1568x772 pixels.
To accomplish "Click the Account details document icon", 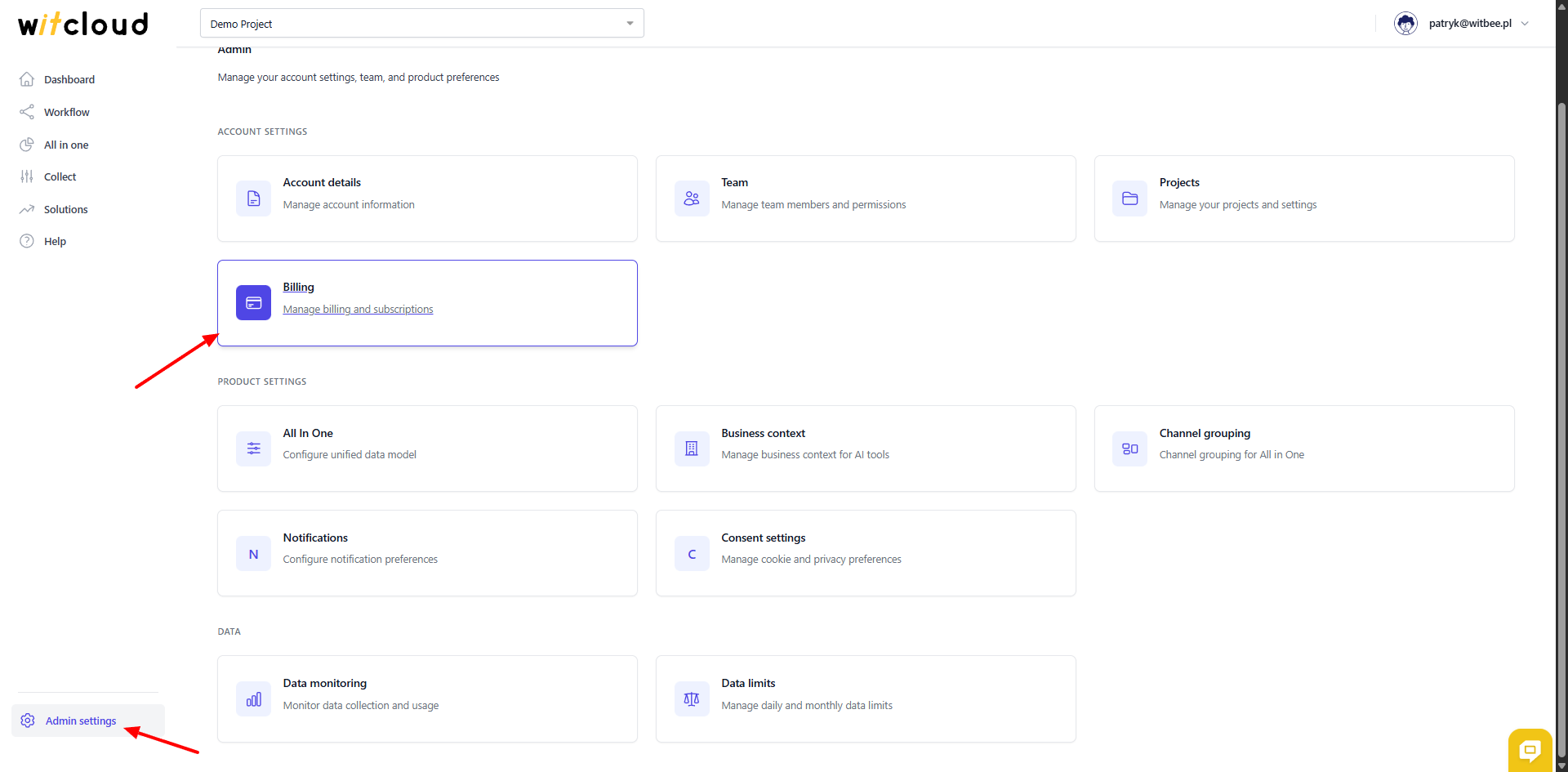I will pos(253,199).
